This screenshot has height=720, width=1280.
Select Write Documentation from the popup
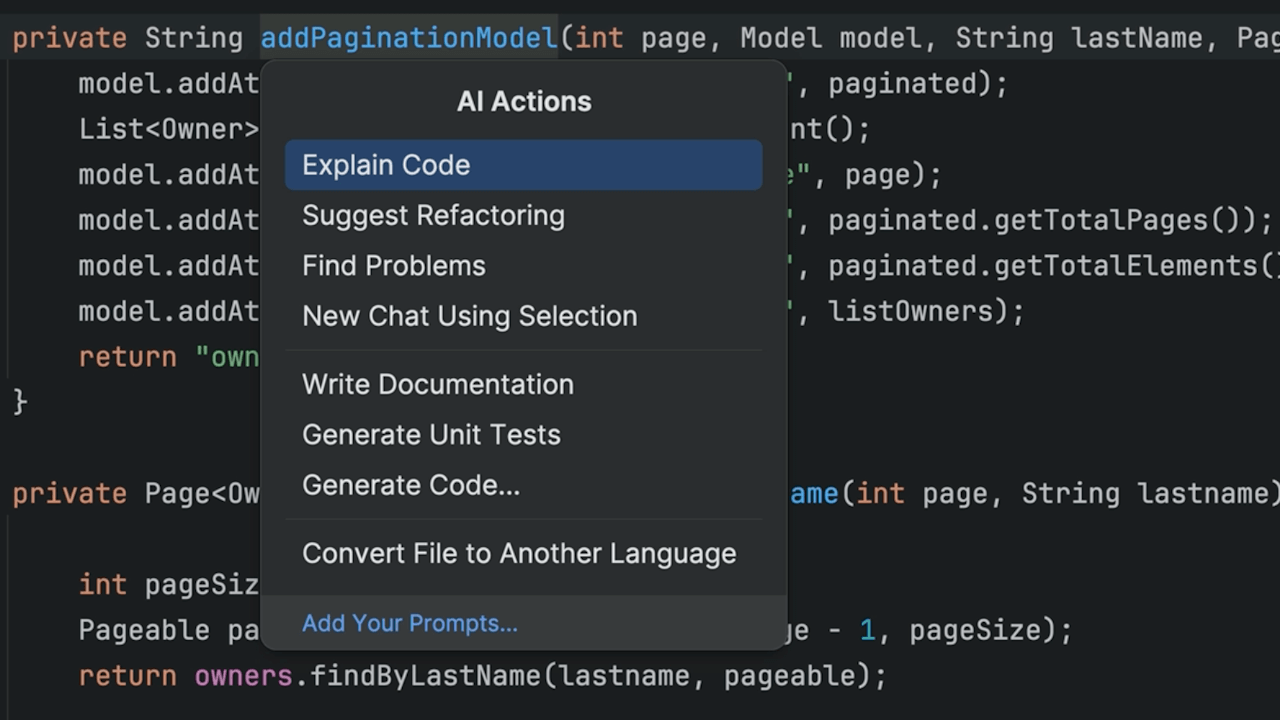click(437, 384)
